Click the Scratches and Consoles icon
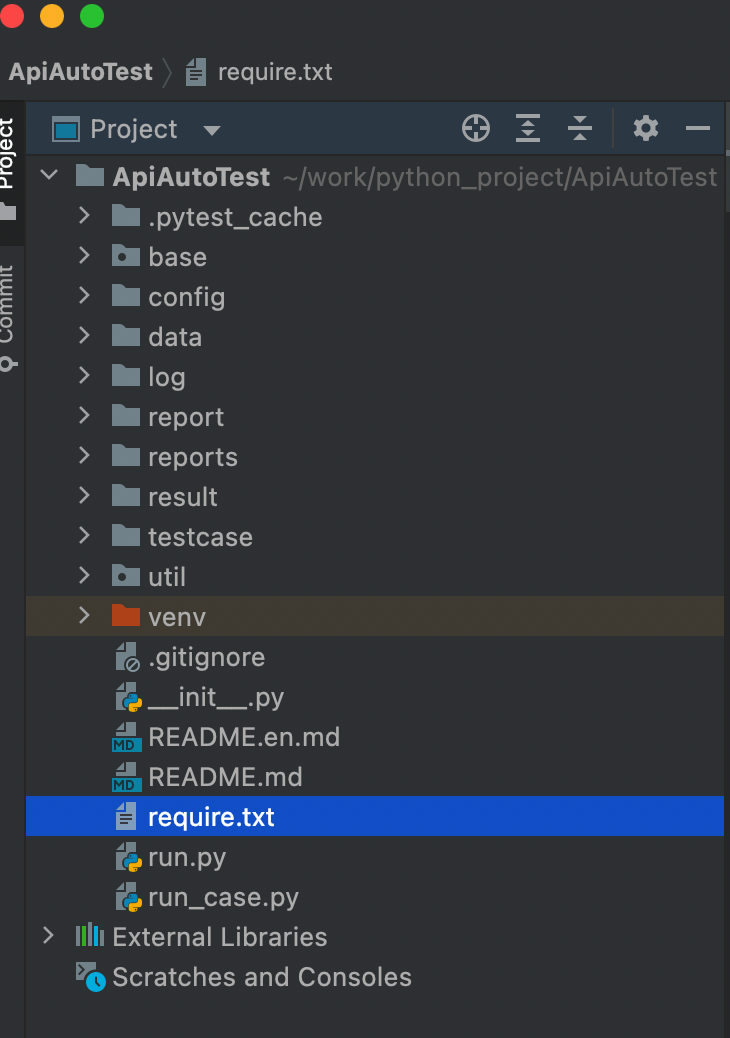Image resolution: width=730 pixels, height=1038 pixels. point(90,977)
